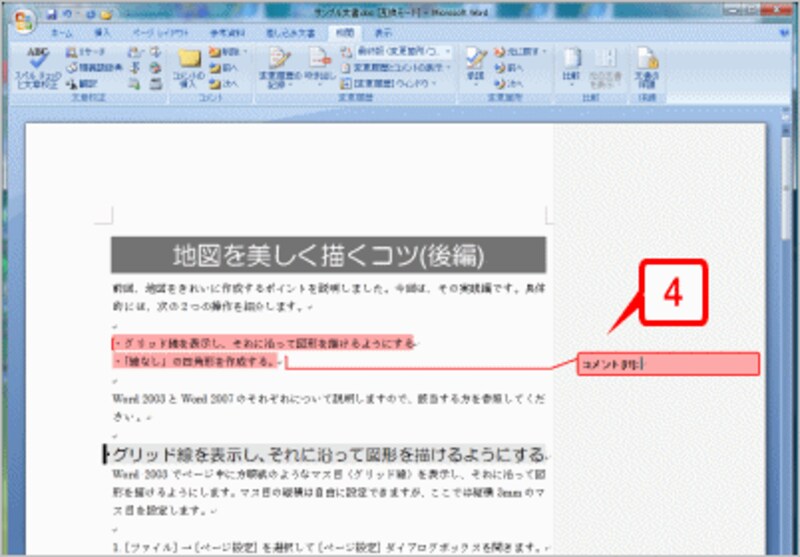Switch to the 挿入 tab
Screen dimensions: 800x557
(102, 33)
